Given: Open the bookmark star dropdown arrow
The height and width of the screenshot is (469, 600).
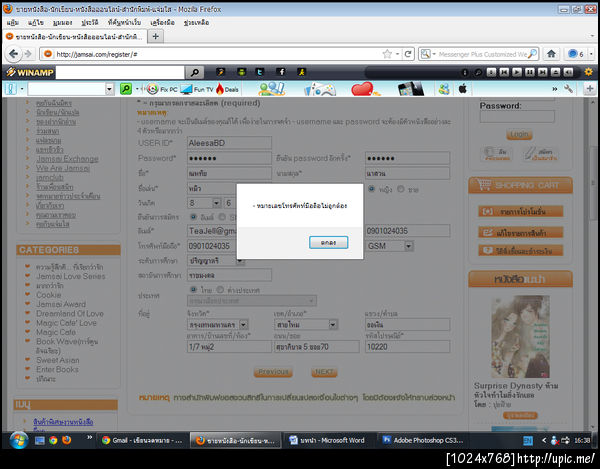Looking at the screenshot, I should (x=398, y=54).
